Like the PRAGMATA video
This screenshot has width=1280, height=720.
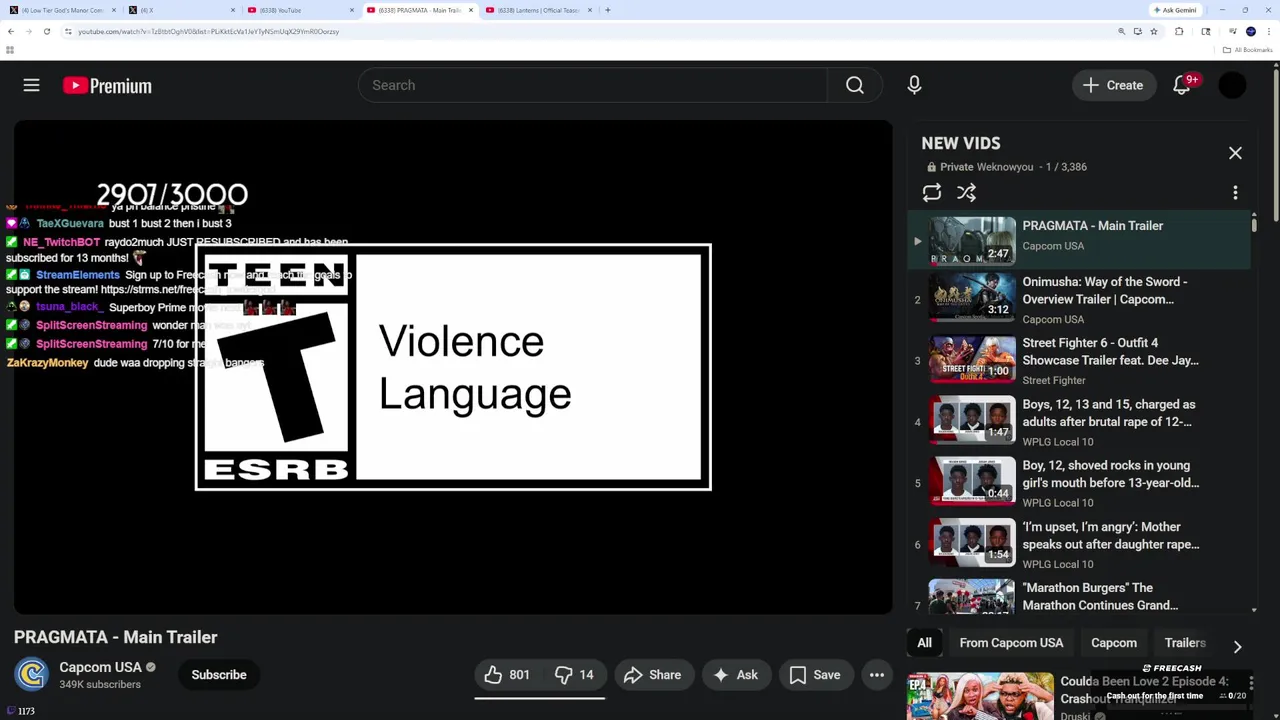click(507, 675)
